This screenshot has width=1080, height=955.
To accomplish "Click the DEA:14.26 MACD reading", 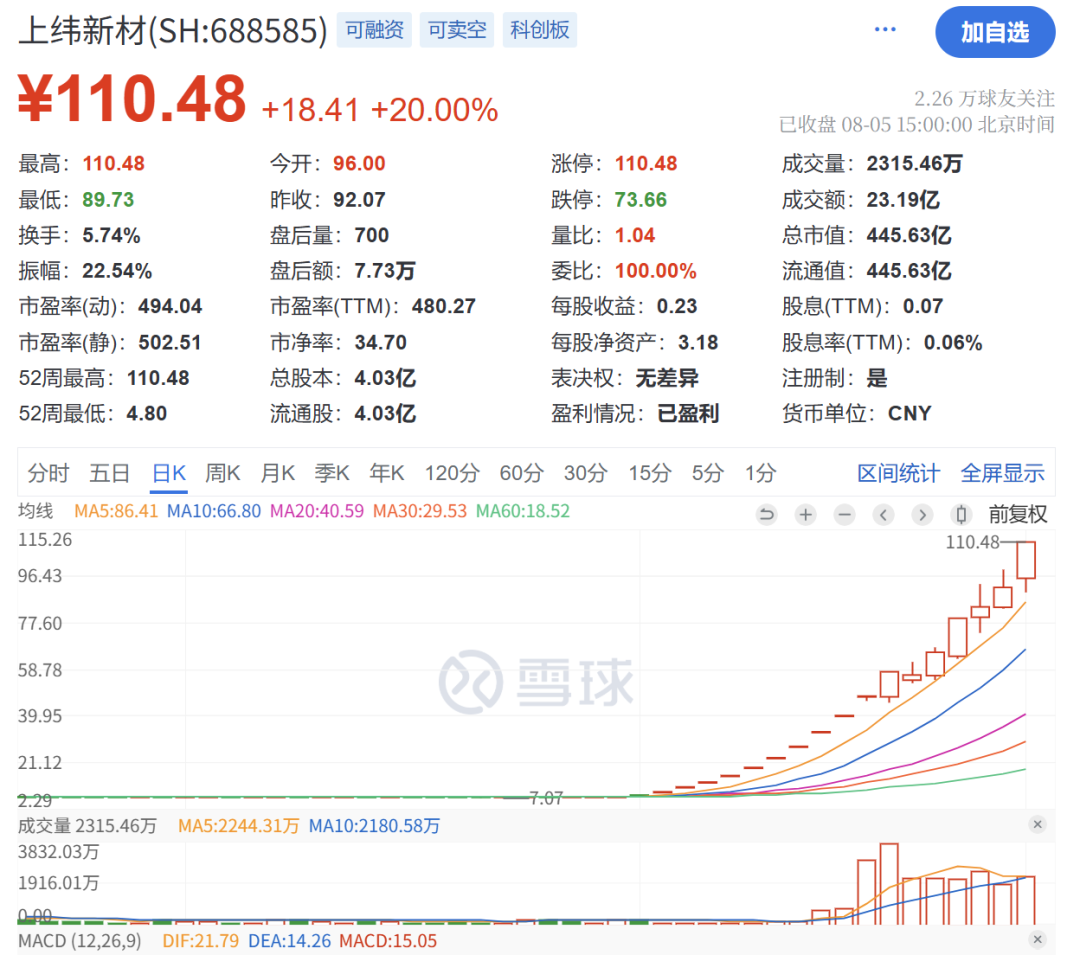I will pos(289,941).
